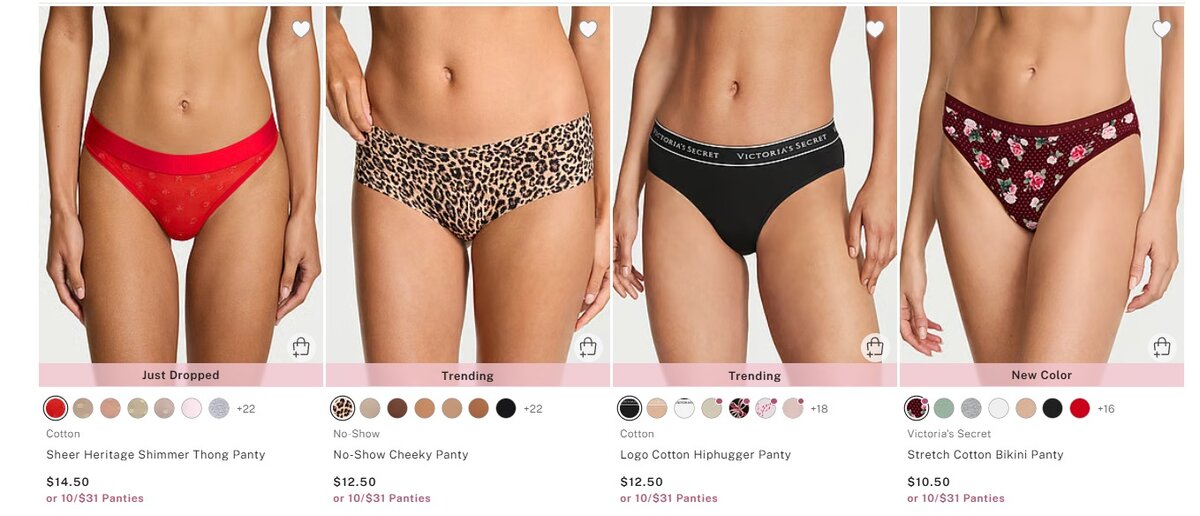Choose leopard print swatch for No-Show Cheeky
The width and height of the screenshot is (1200, 516).
point(343,408)
